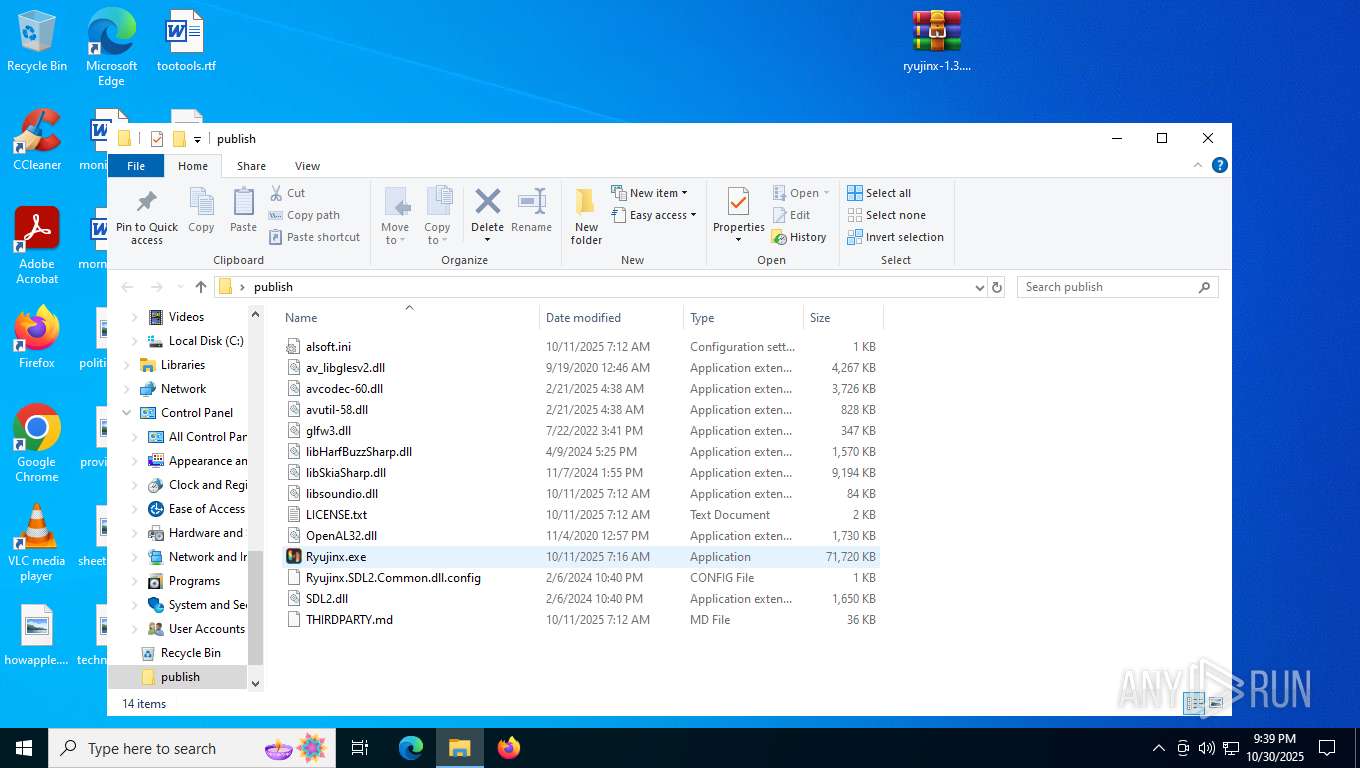Open address bar history dropdown

(x=979, y=287)
